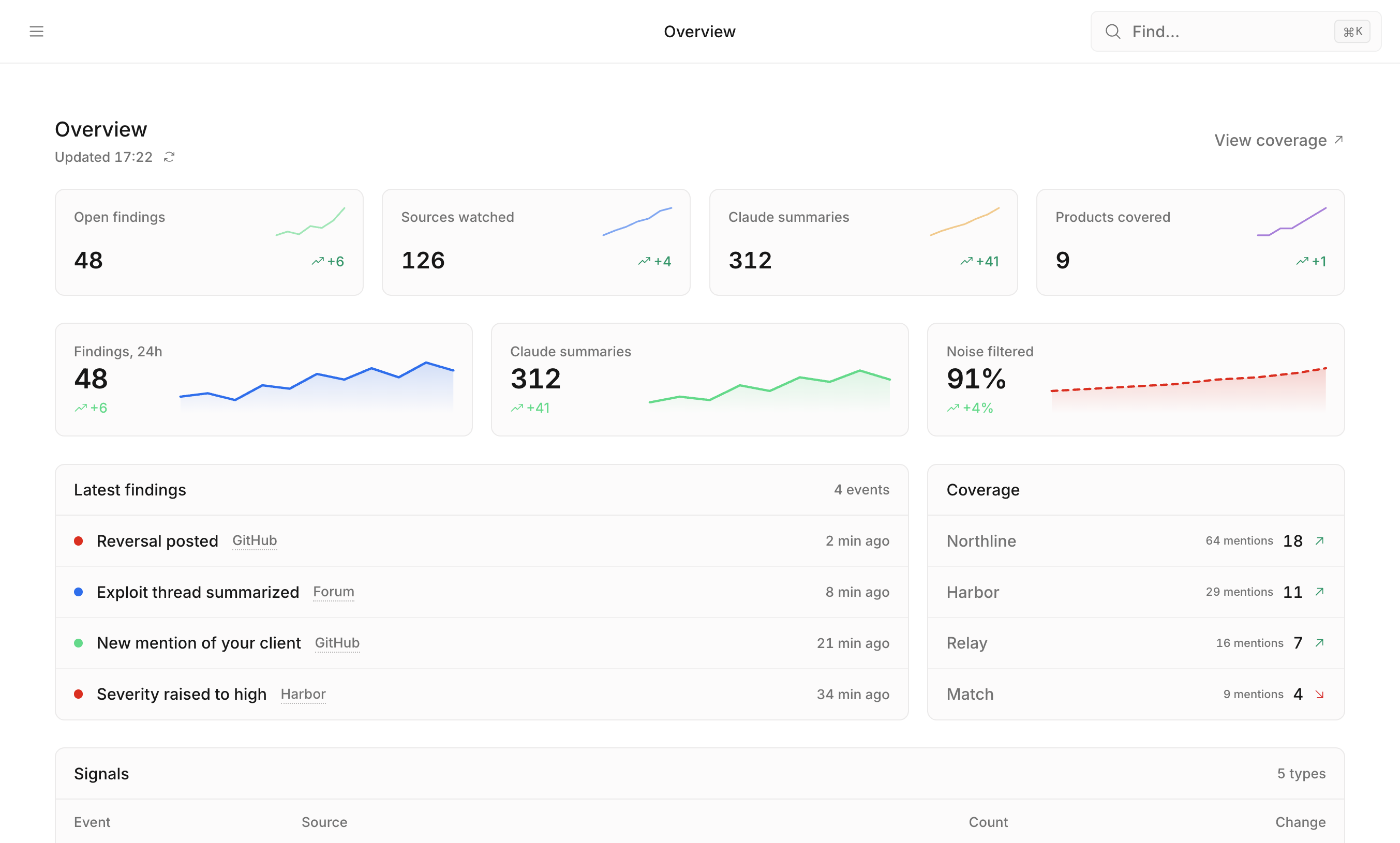Click the 5 types label in Signals

click(x=1301, y=774)
